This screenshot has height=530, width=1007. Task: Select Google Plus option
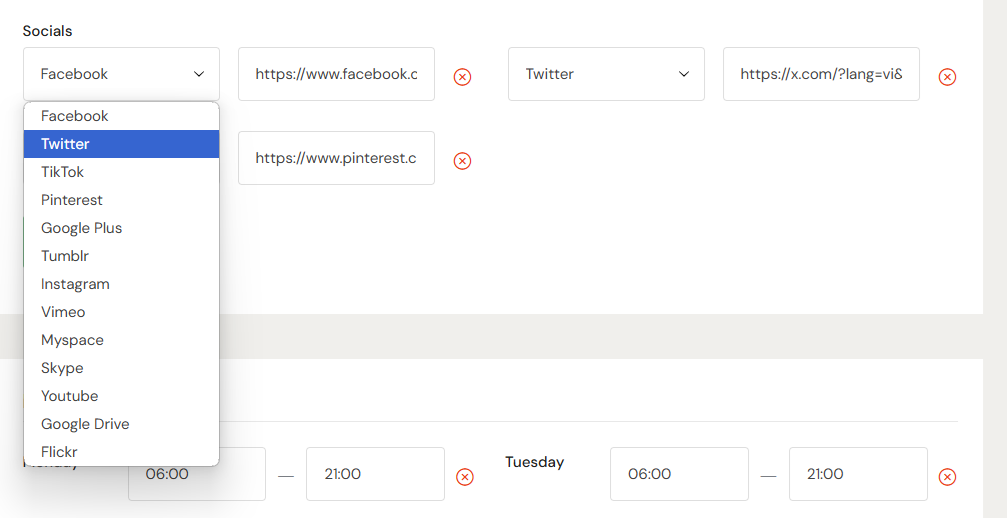coord(121,228)
